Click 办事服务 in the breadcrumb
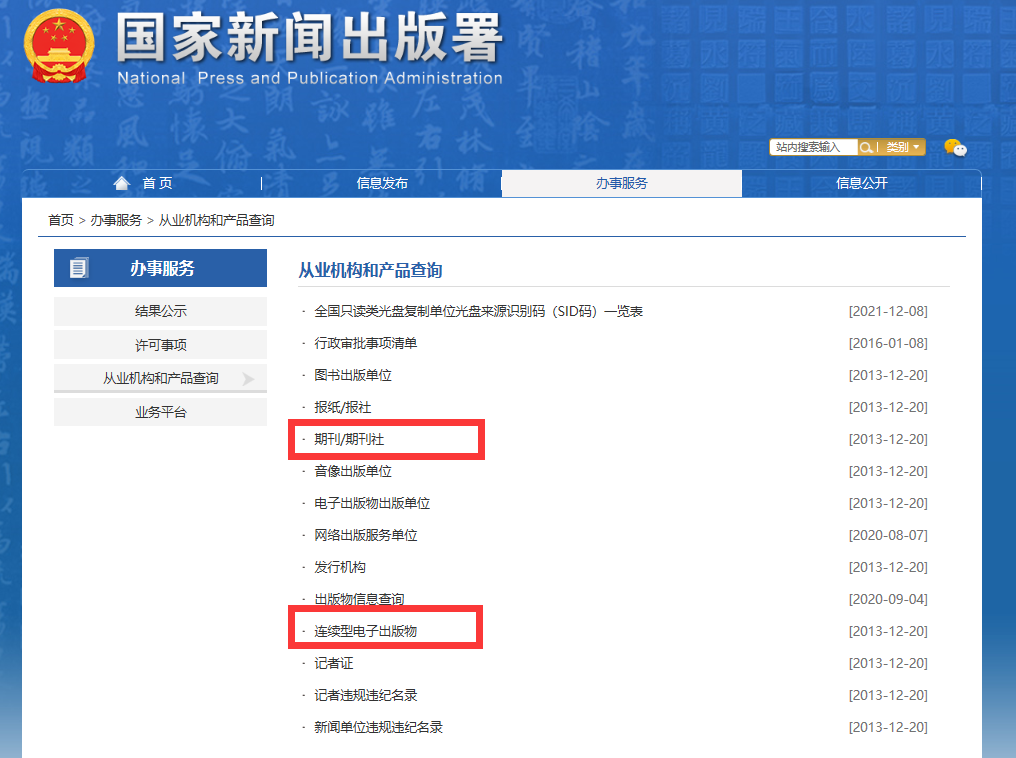Screen dimensions: 1016x758 [x=116, y=220]
